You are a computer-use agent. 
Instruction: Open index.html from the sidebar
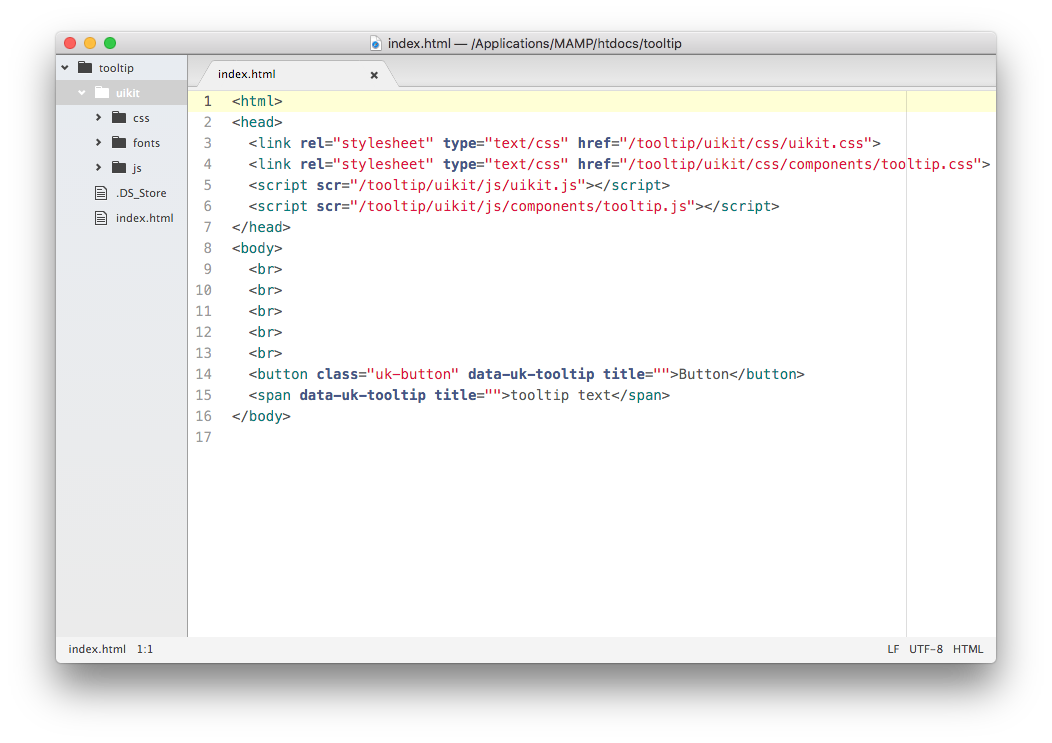(144, 218)
